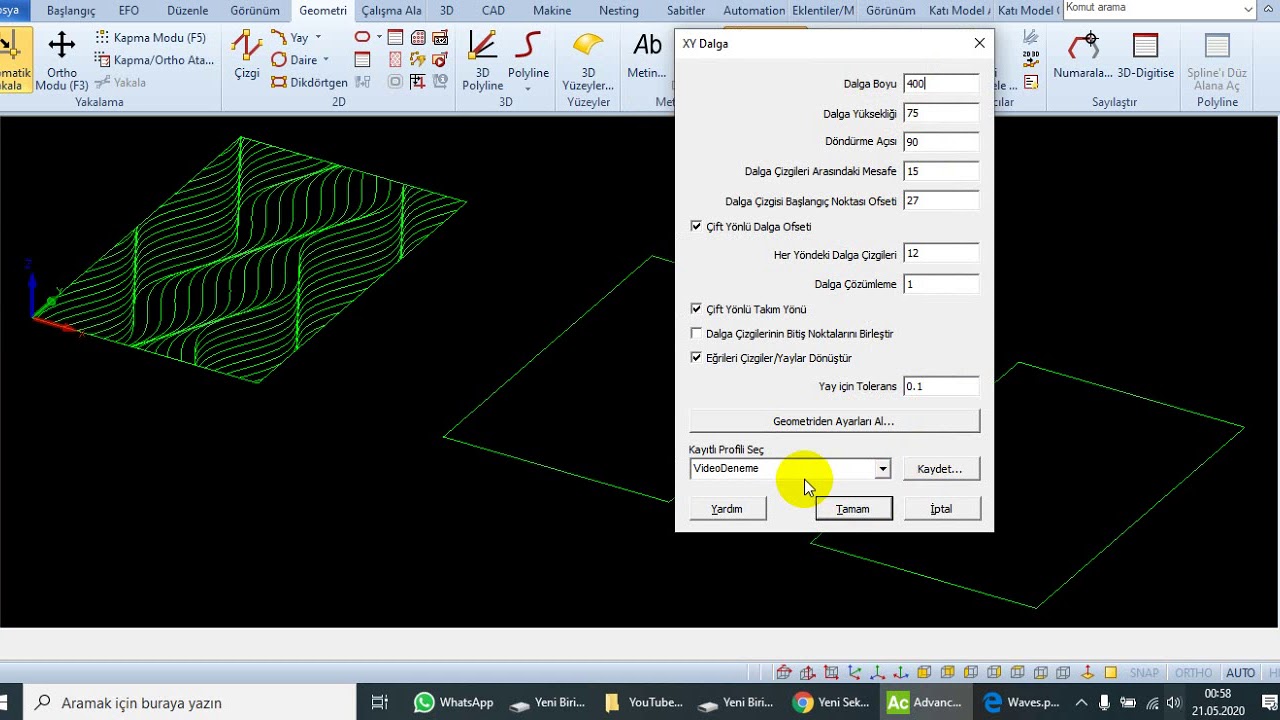Expand the Daire tool dropdown arrow
This screenshot has height=720, width=1280.
(x=326, y=60)
